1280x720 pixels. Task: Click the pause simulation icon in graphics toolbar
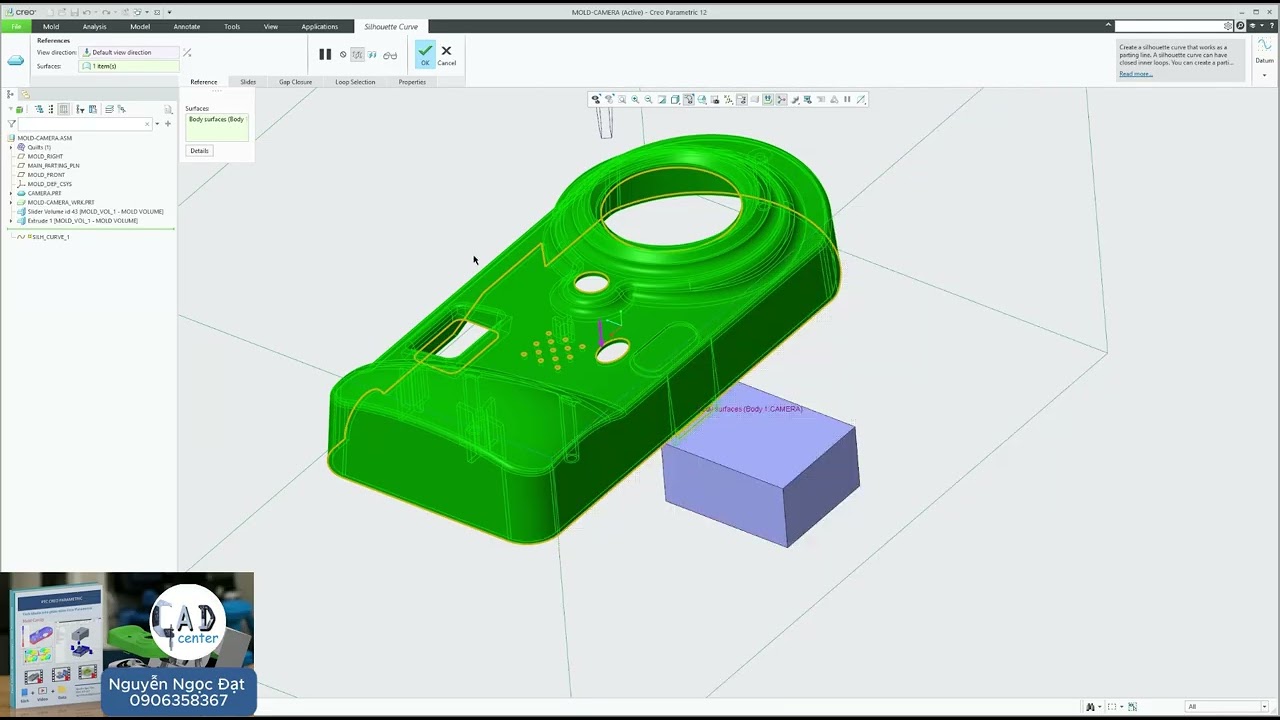pos(847,99)
